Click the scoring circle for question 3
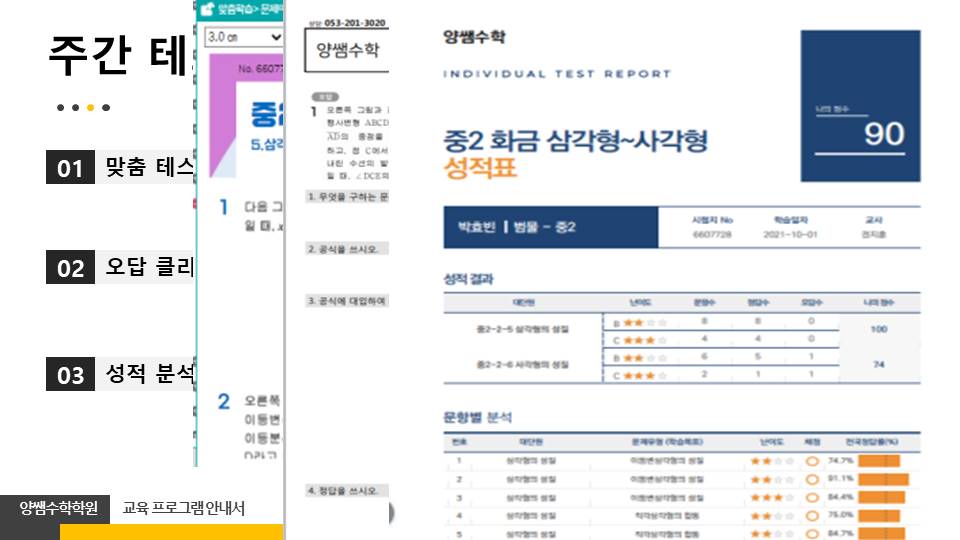 pos(812,497)
